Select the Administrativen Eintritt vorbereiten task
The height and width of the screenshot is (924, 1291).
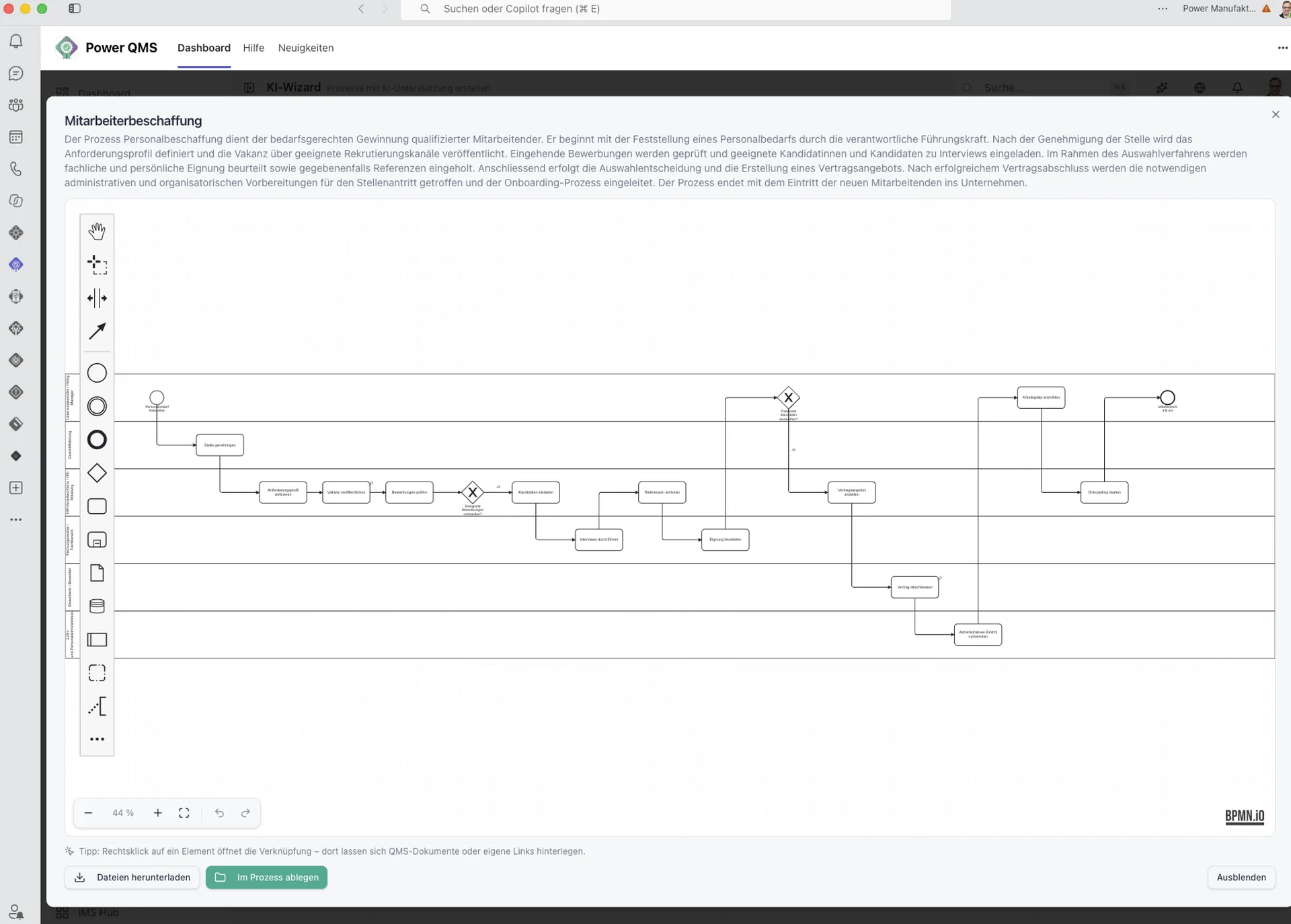(978, 634)
